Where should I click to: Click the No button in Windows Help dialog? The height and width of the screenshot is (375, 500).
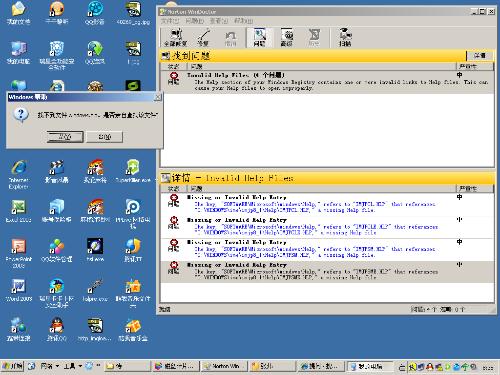point(104,136)
